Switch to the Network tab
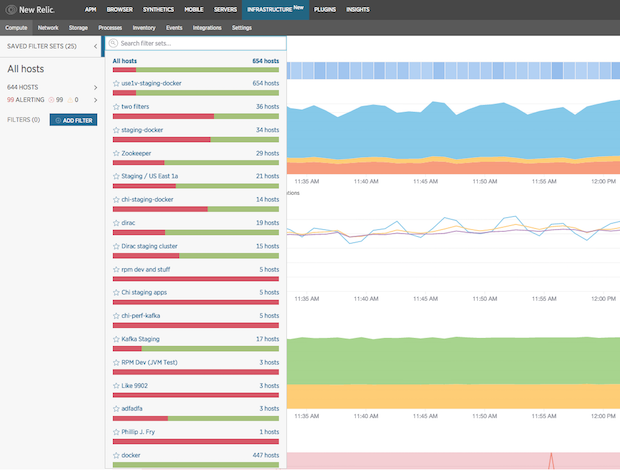Image resolution: width=620 pixels, height=470 pixels. click(x=48, y=28)
